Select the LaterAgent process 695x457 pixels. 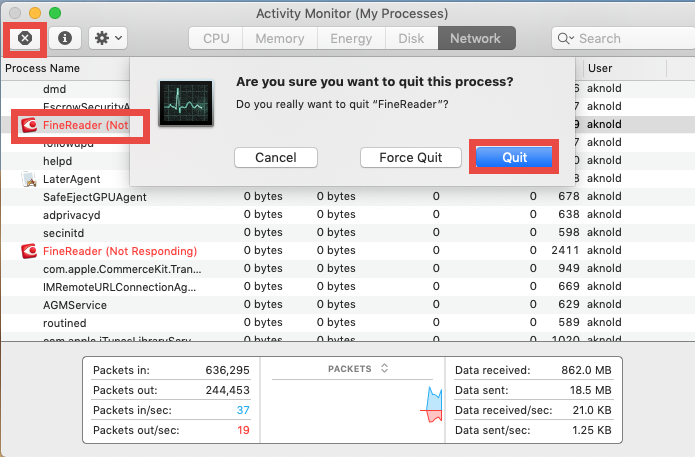point(71,180)
